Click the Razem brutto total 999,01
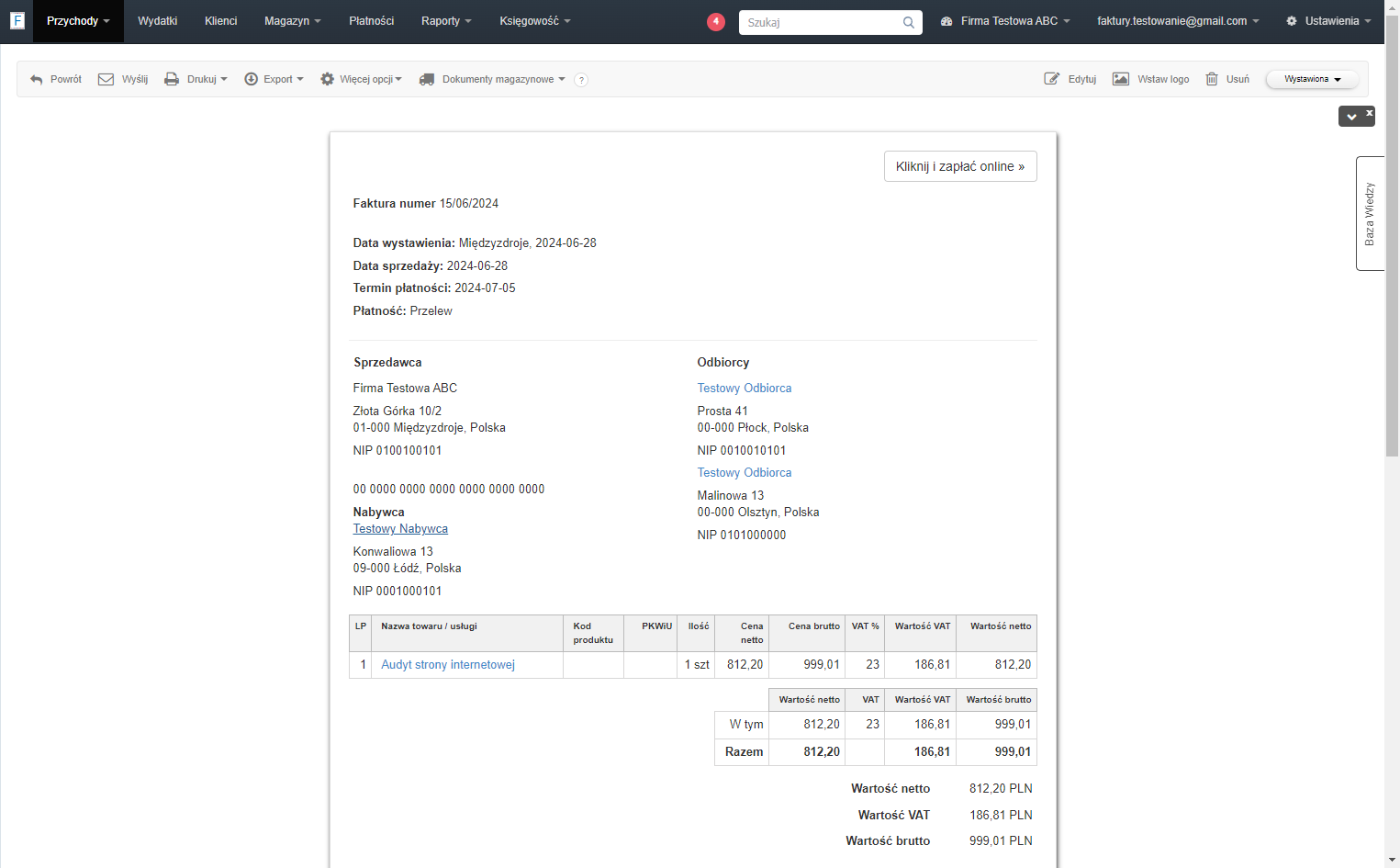Screen dimensions: 1400x868 coord(1013,752)
